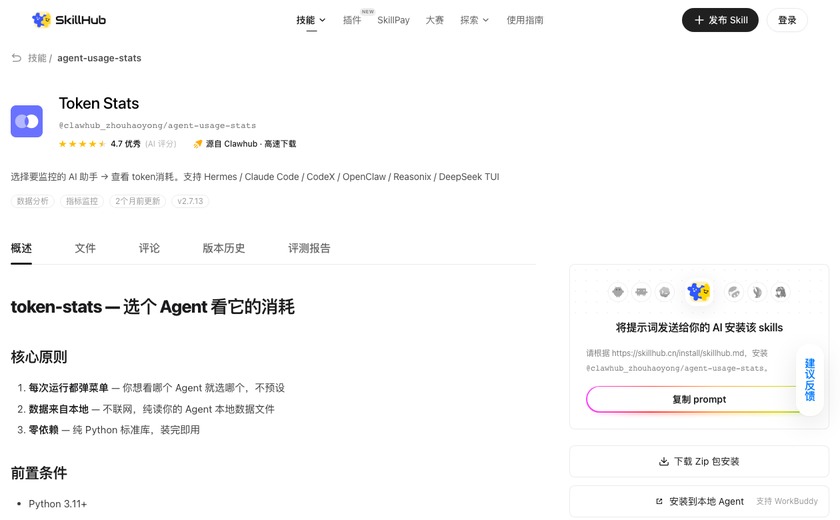Click the Token Stats title
Viewport: 840px width, 520px height.
[99, 103]
